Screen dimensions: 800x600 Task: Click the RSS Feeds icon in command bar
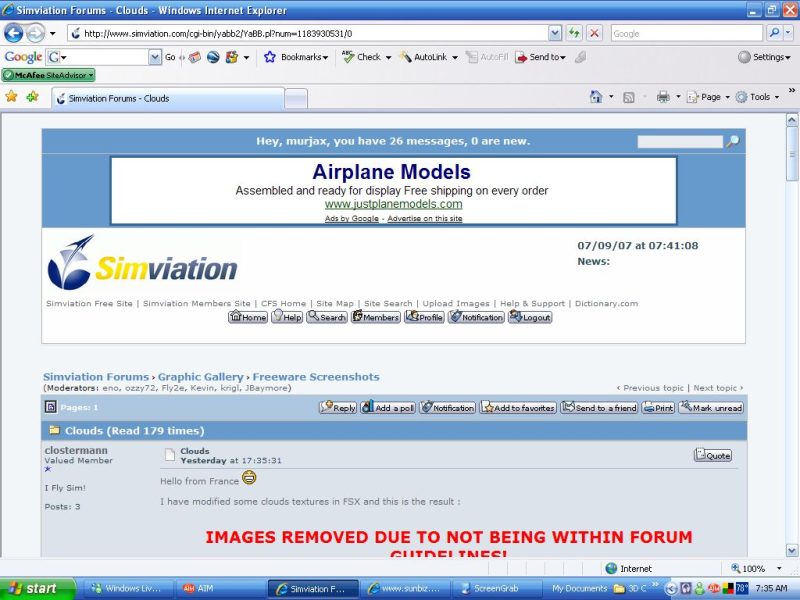pos(629,97)
